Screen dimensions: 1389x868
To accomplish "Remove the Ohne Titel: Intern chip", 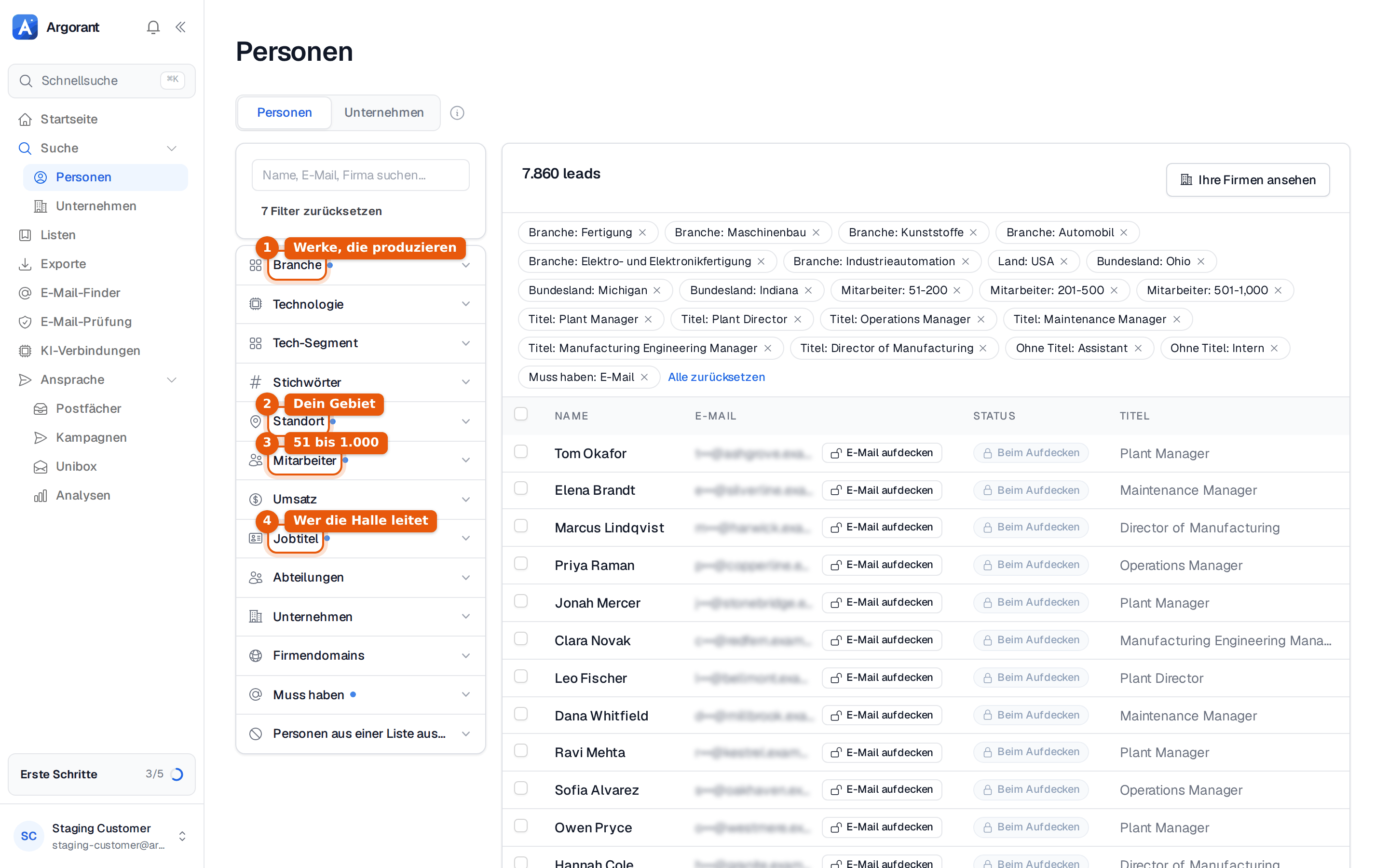I will point(1274,348).
